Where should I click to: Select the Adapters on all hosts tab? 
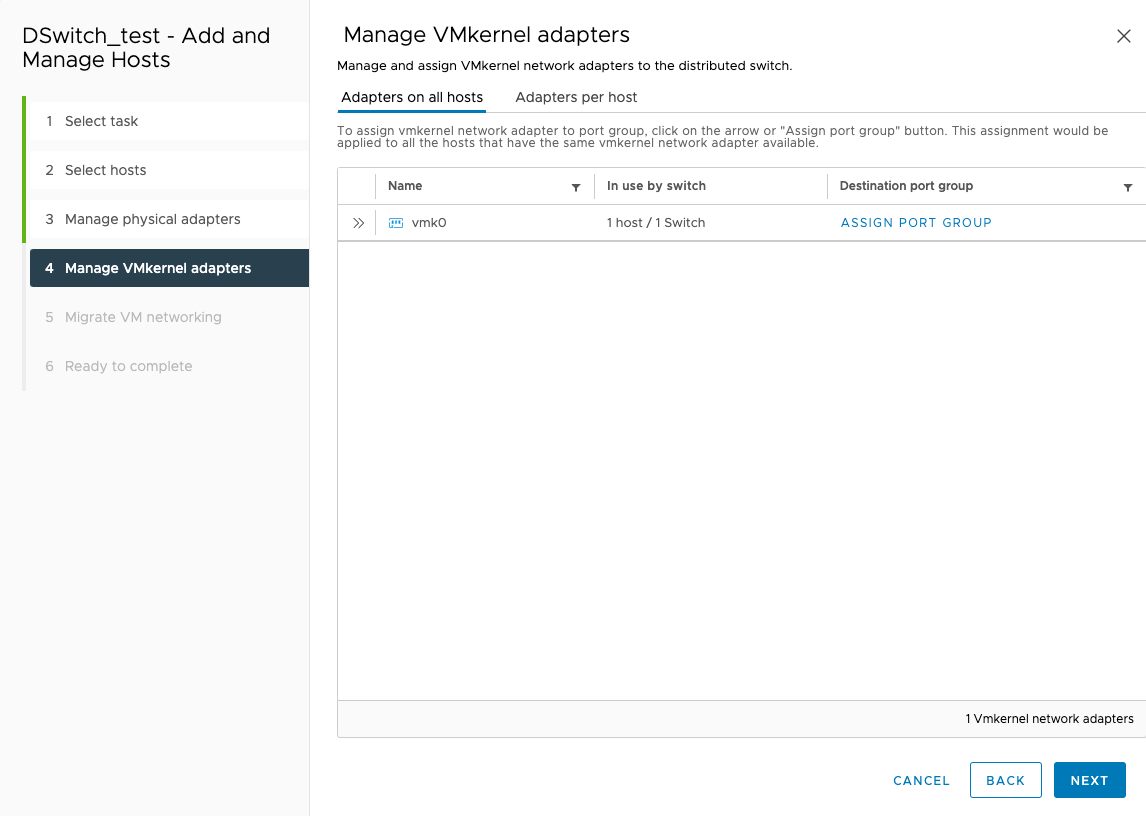(x=413, y=97)
